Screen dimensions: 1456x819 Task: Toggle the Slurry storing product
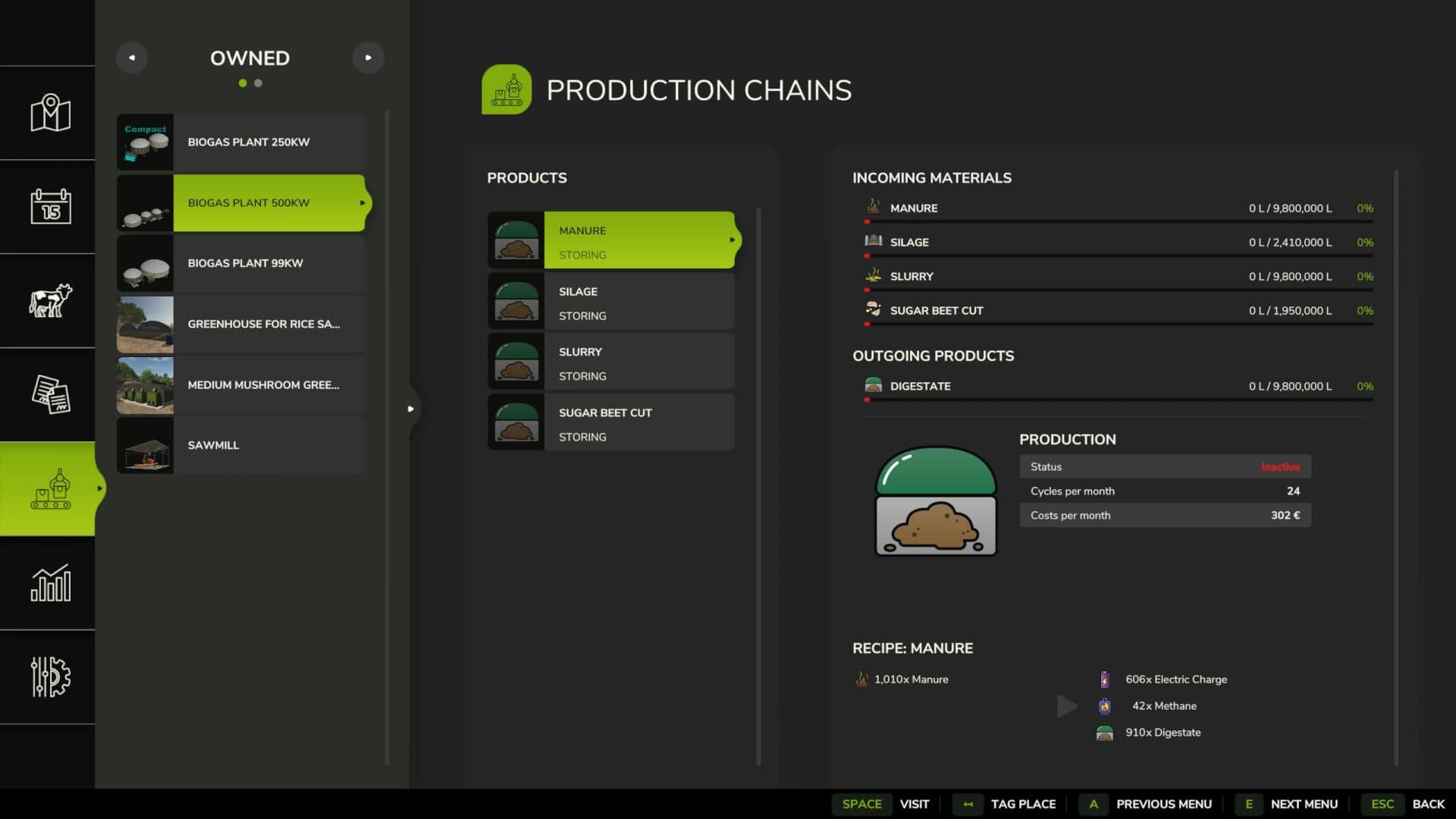pos(610,362)
